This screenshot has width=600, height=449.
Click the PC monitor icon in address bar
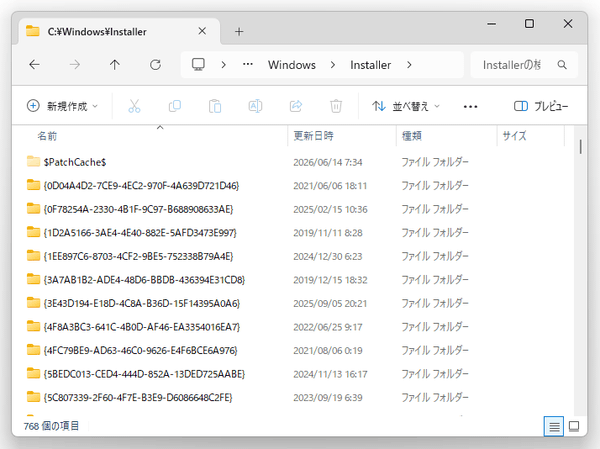click(x=198, y=64)
